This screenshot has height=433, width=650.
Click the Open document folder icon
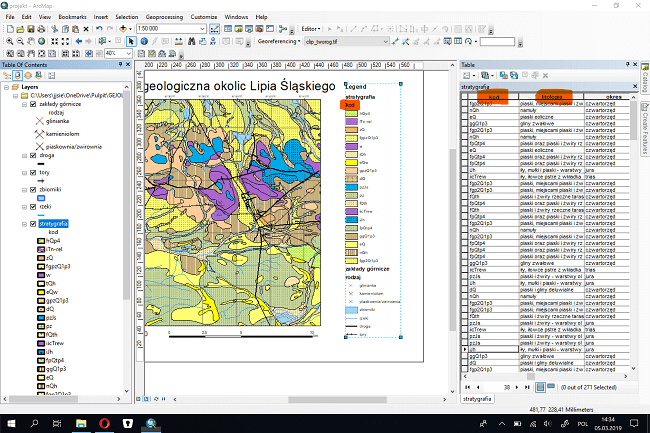[x=20, y=29]
